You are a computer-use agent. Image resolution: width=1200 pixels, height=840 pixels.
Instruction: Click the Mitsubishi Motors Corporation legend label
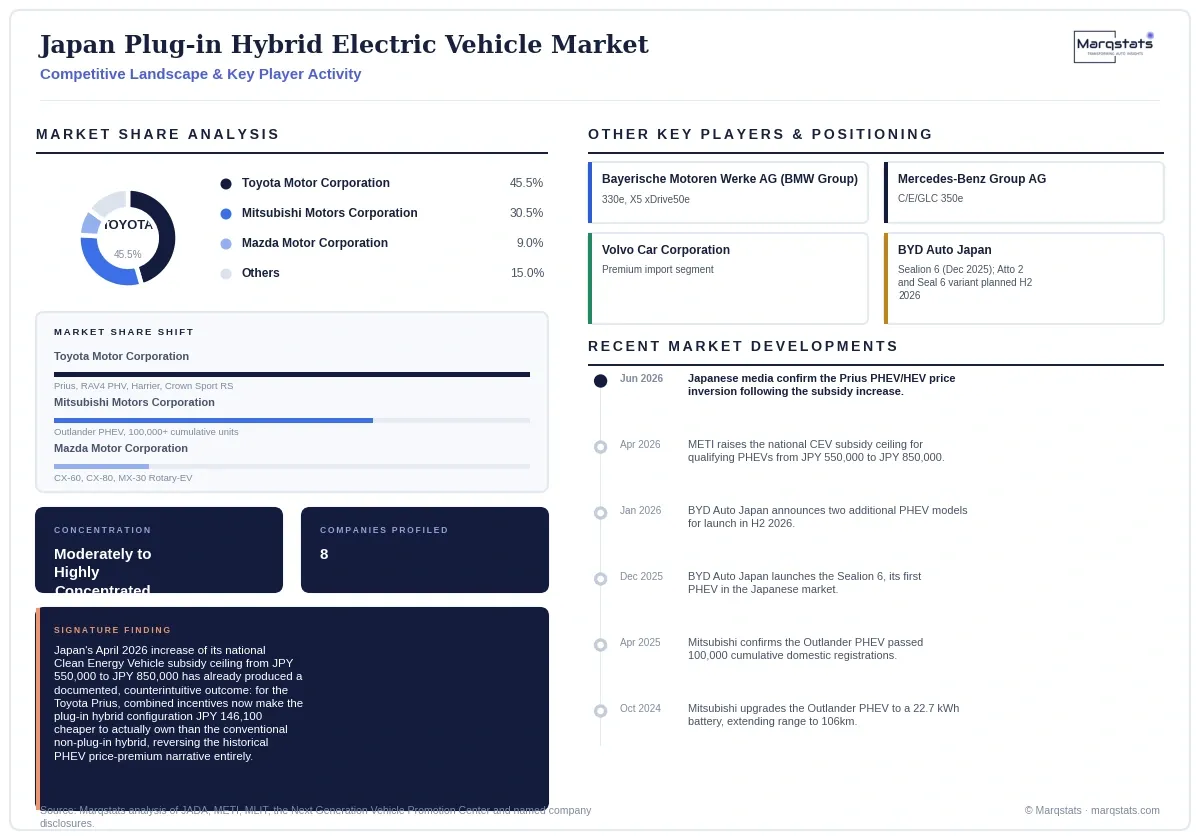pyautogui.click(x=330, y=213)
